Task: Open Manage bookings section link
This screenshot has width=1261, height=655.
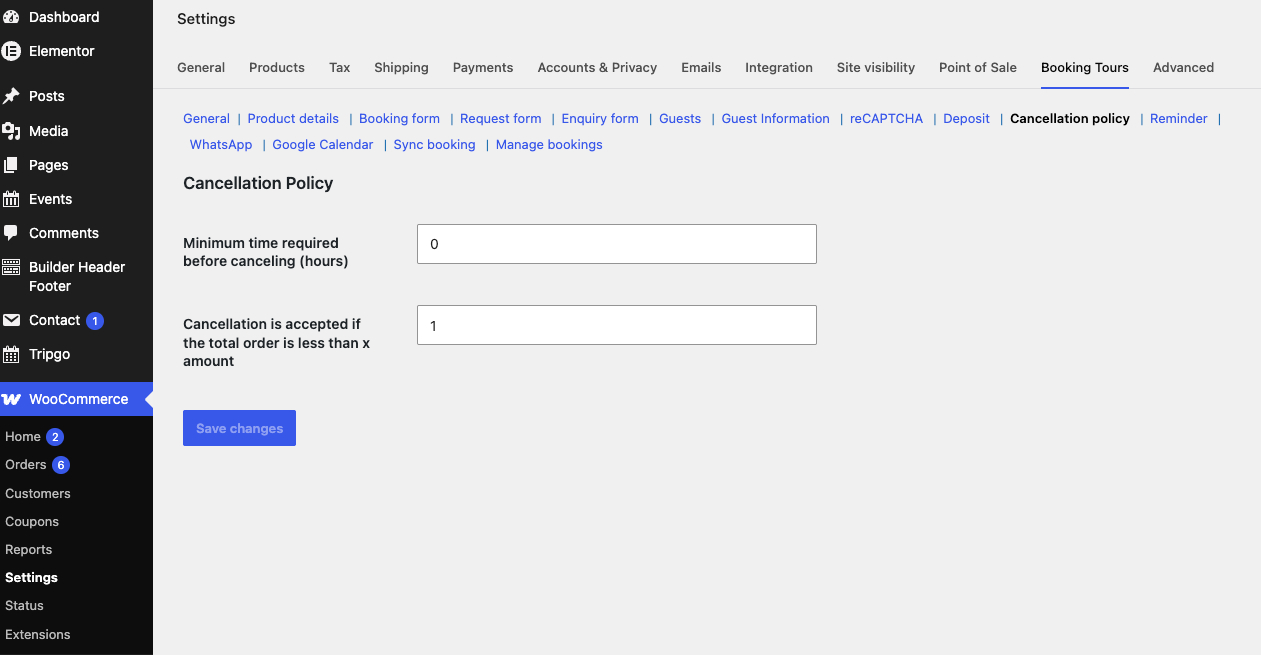Action: tap(549, 144)
